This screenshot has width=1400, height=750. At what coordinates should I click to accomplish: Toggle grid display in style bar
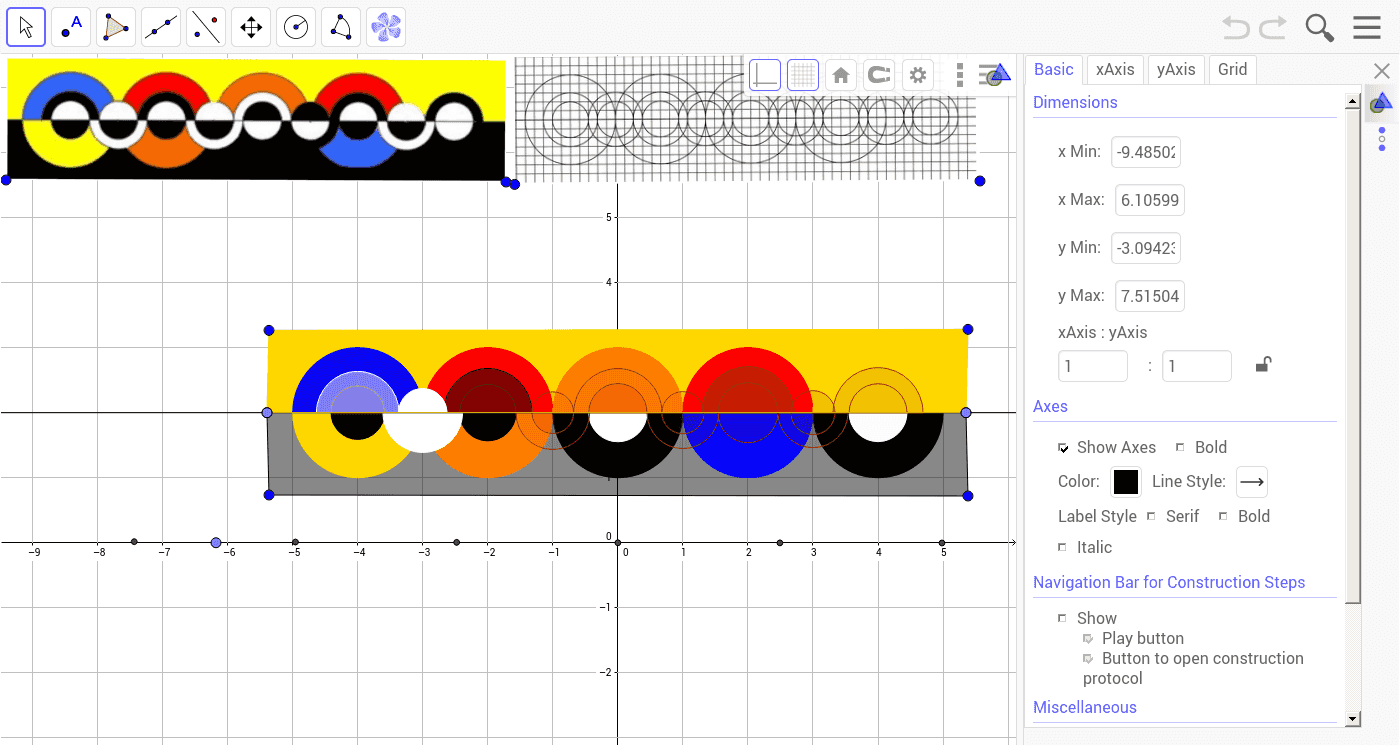pyautogui.click(x=803, y=75)
